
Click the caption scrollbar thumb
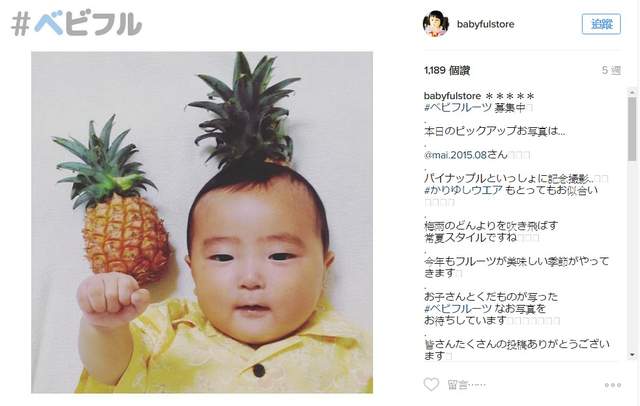coord(632,129)
